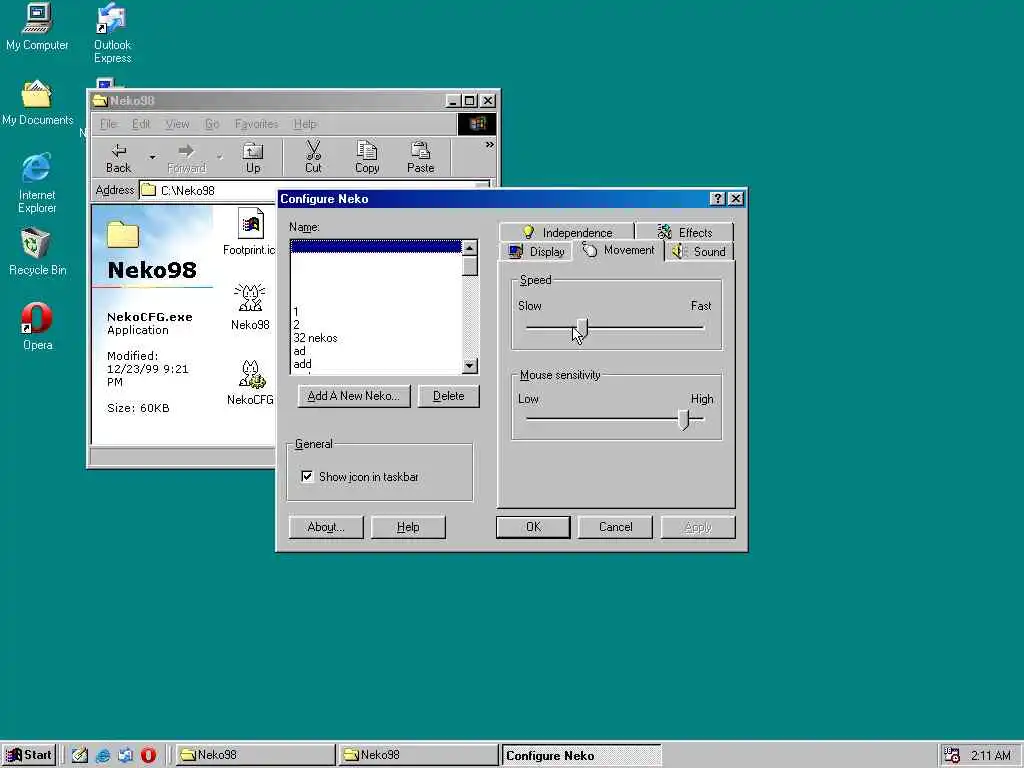Click the name list scroll down arrow
The height and width of the screenshot is (768, 1024).
(470, 366)
